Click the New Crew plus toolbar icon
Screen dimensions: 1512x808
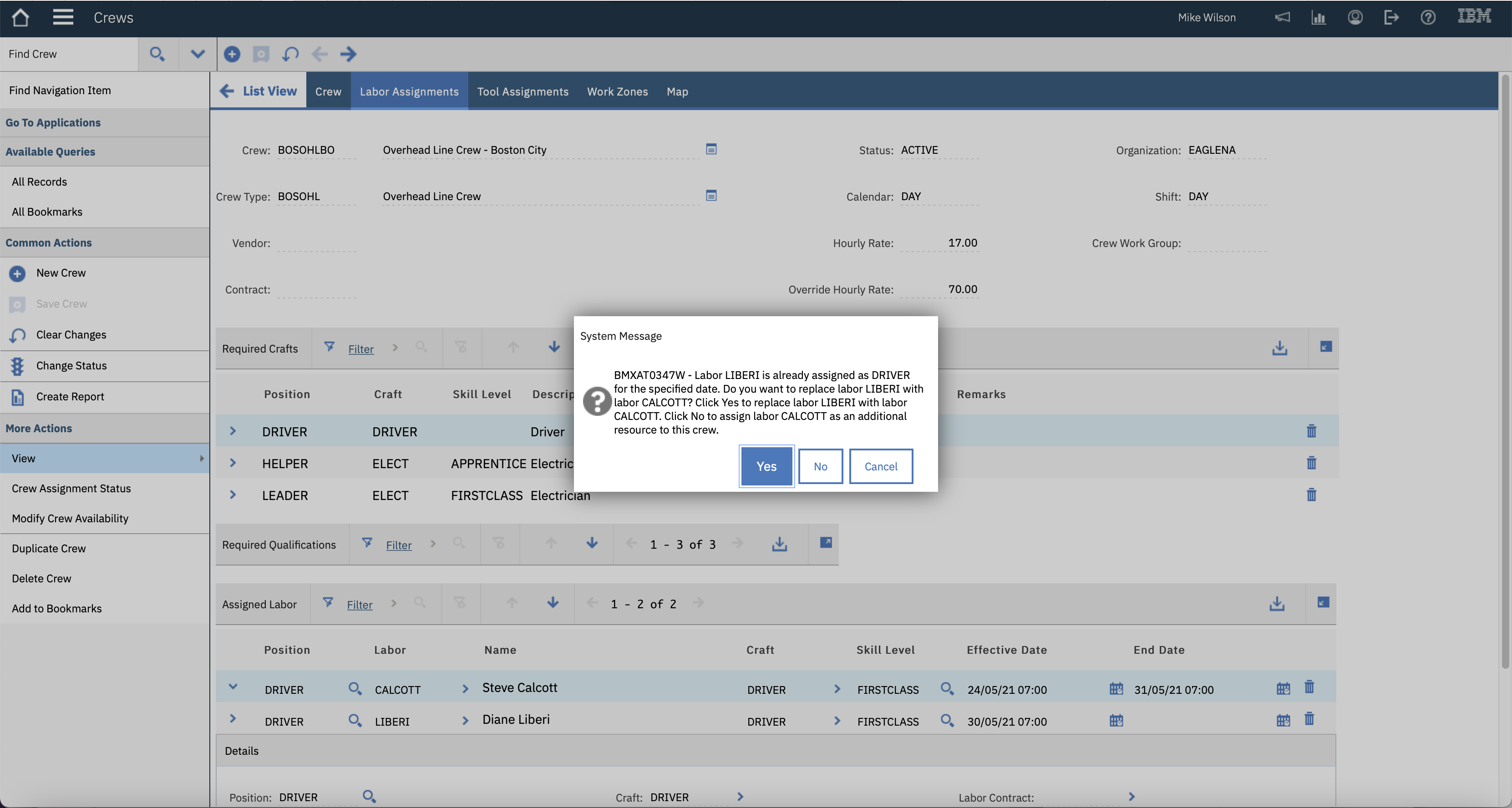(232, 54)
